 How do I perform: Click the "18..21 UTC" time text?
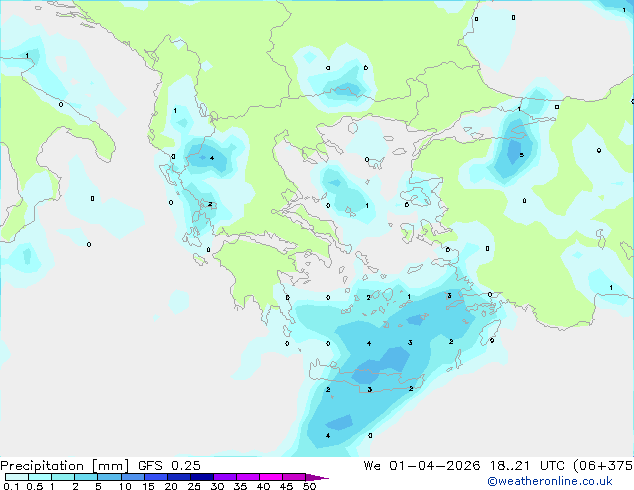pyautogui.click(x=528, y=466)
